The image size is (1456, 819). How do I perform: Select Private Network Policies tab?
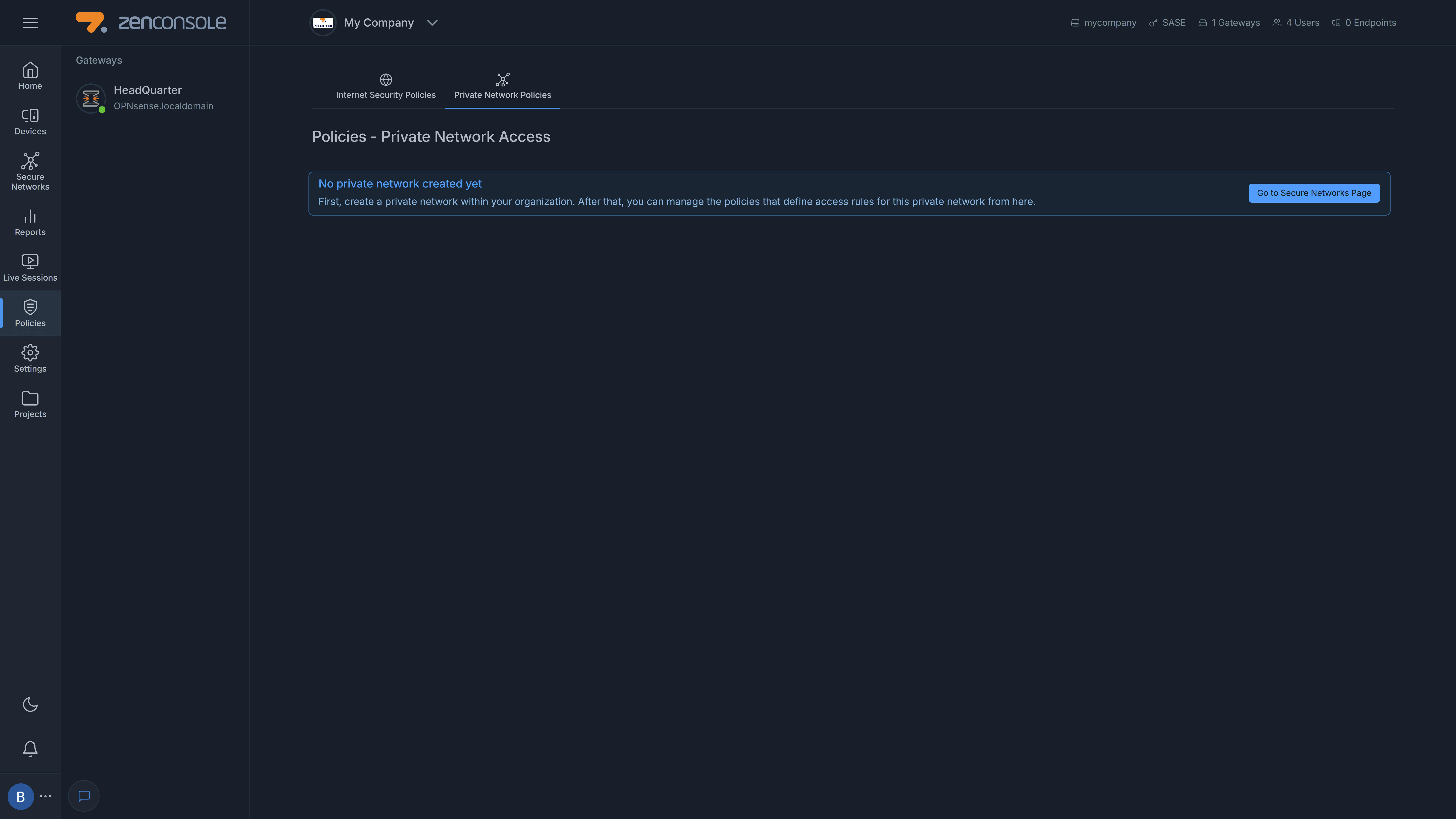point(502,86)
